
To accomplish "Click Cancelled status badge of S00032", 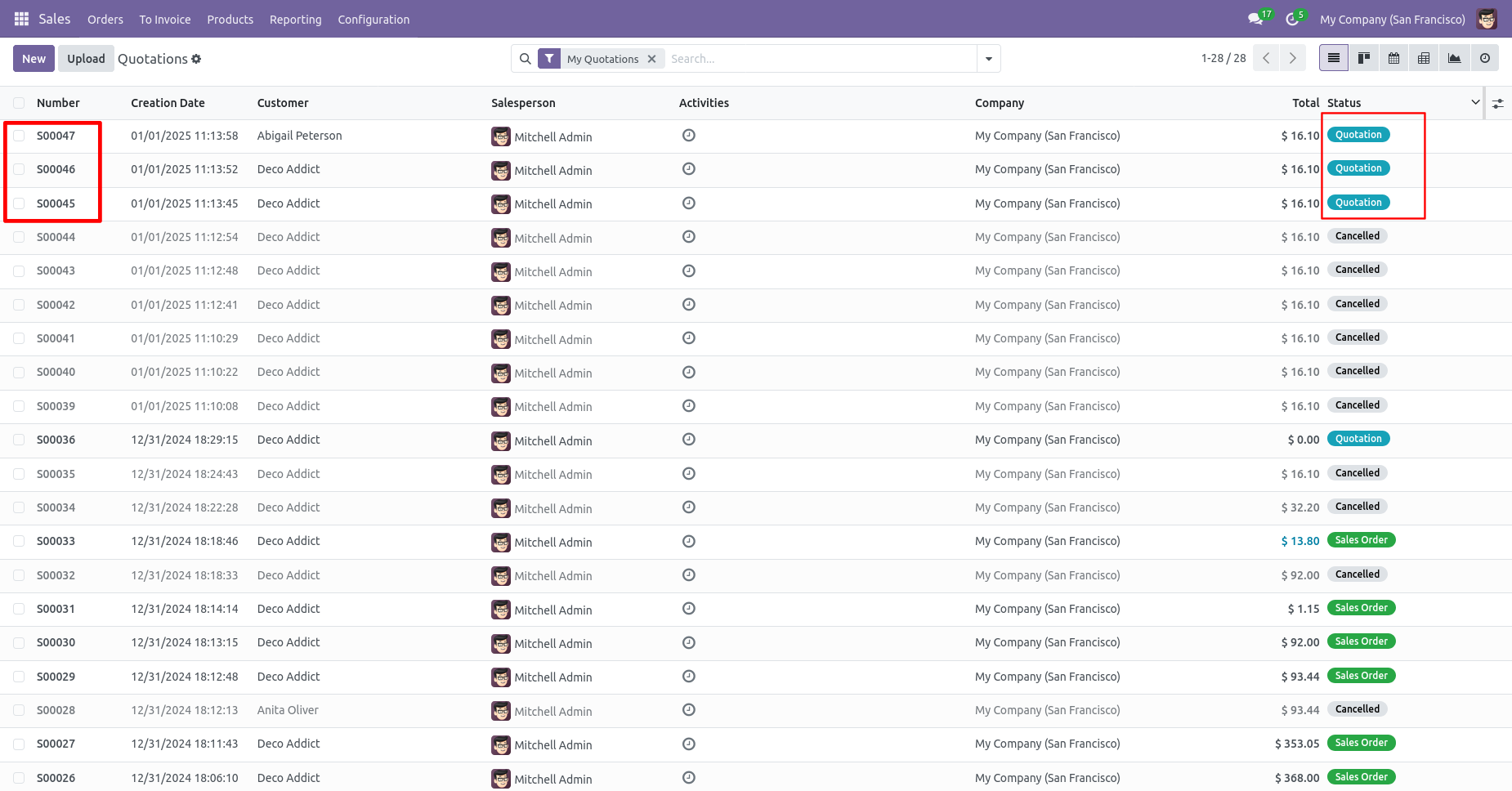I will point(1358,574).
